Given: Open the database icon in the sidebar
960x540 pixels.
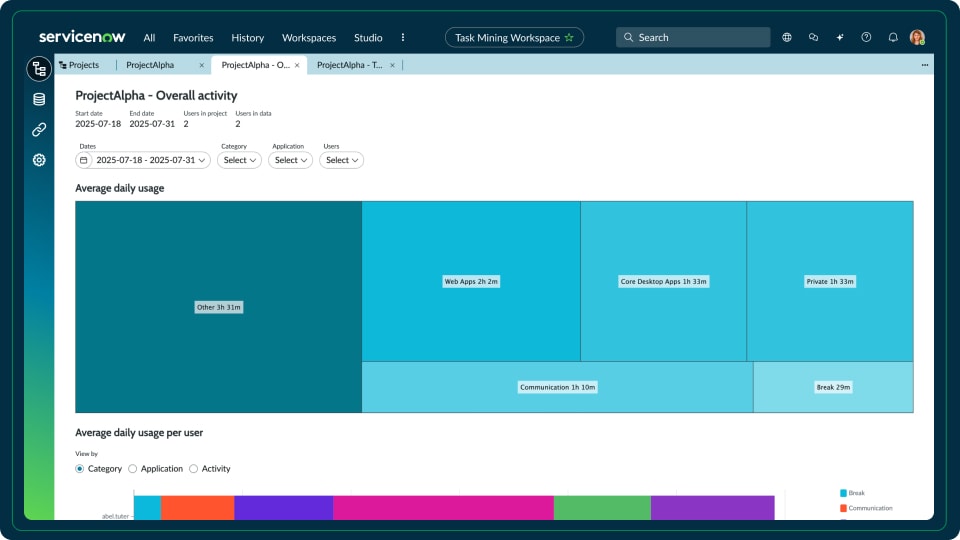Looking at the screenshot, I should (39, 99).
